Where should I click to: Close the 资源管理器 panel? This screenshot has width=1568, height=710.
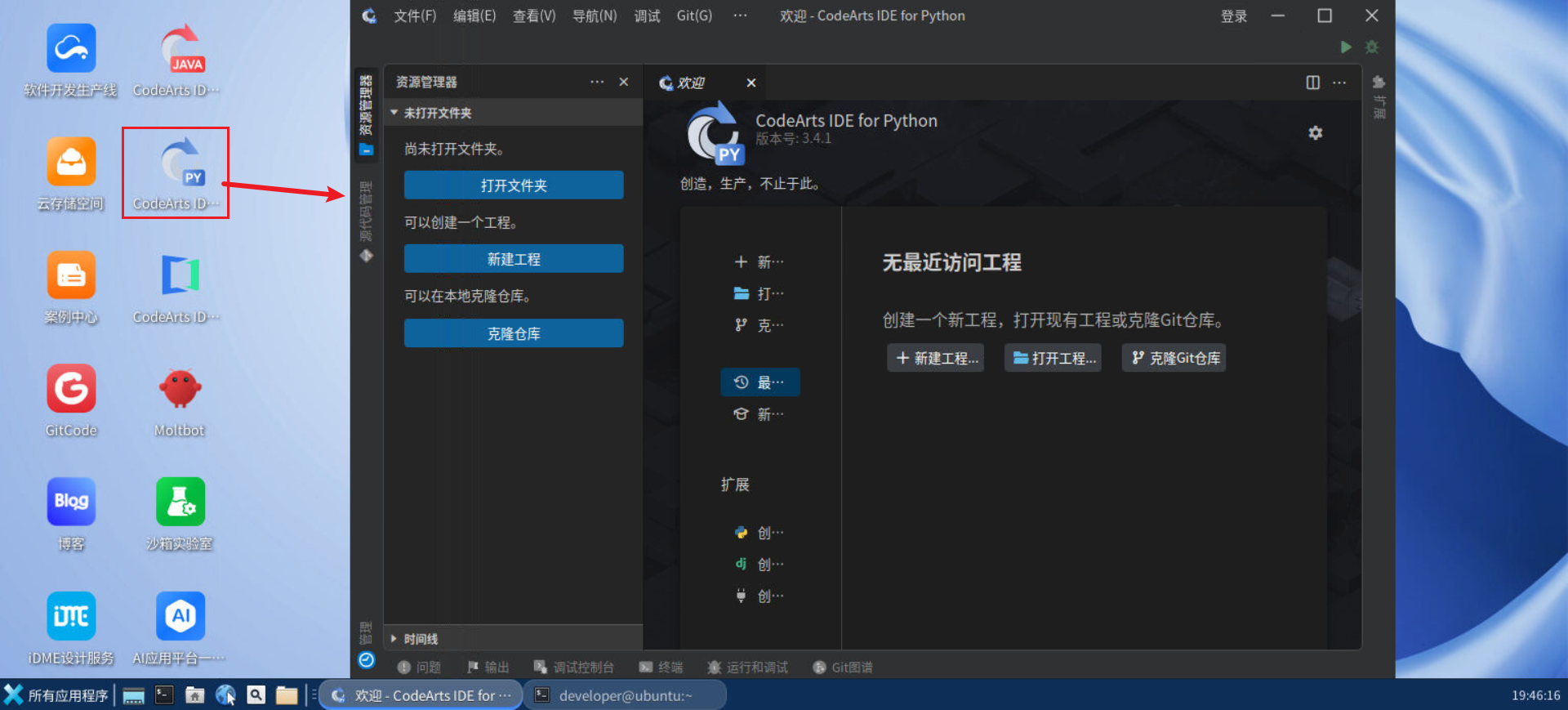624,82
